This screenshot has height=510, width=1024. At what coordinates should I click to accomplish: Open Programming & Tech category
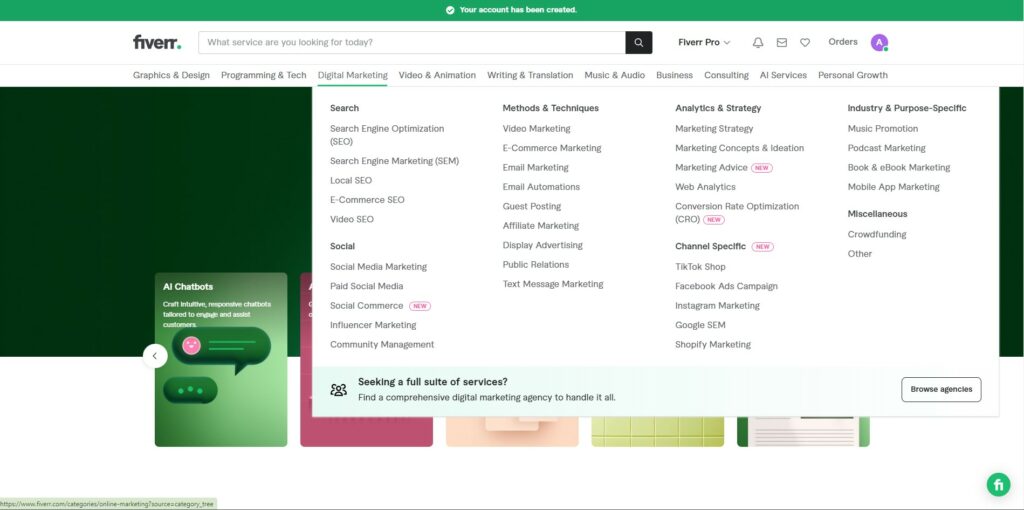(x=263, y=75)
